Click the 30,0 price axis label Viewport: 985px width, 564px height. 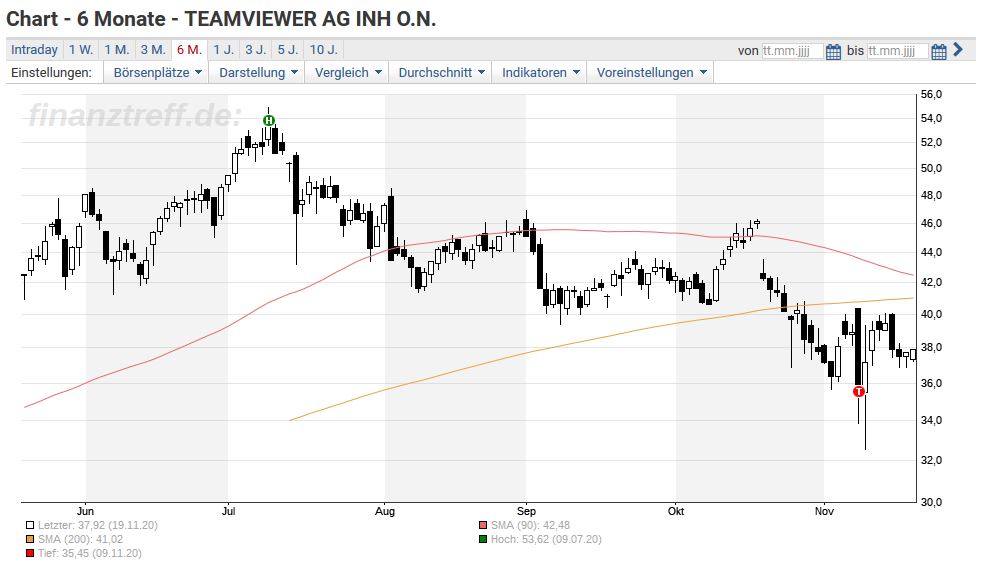click(932, 502)
